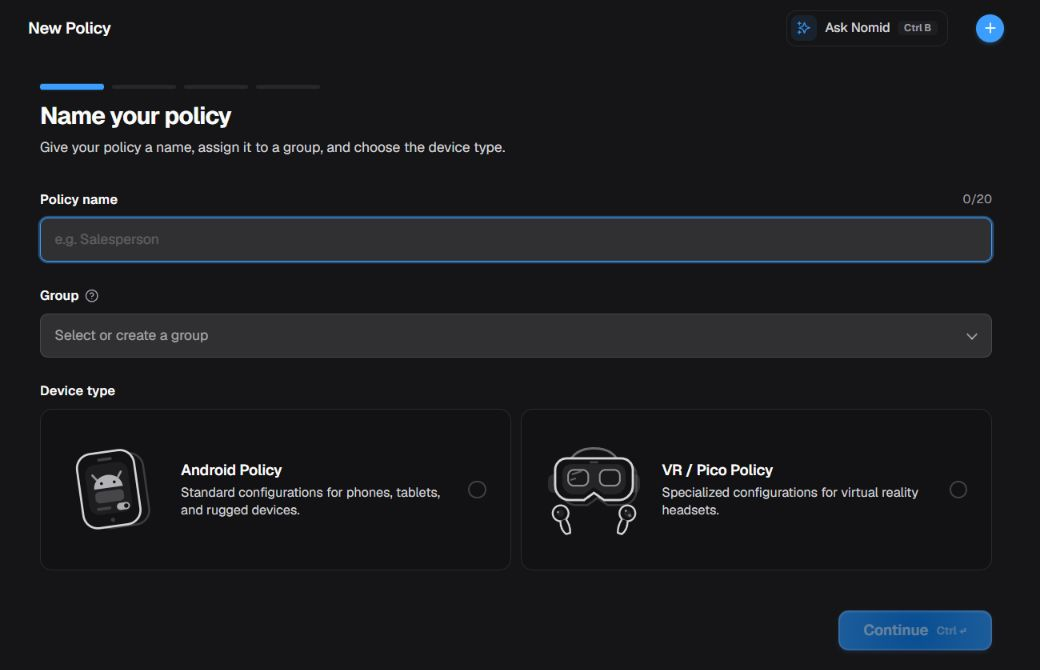
Task: Click the third progress step bar
Action: (216, 87)
